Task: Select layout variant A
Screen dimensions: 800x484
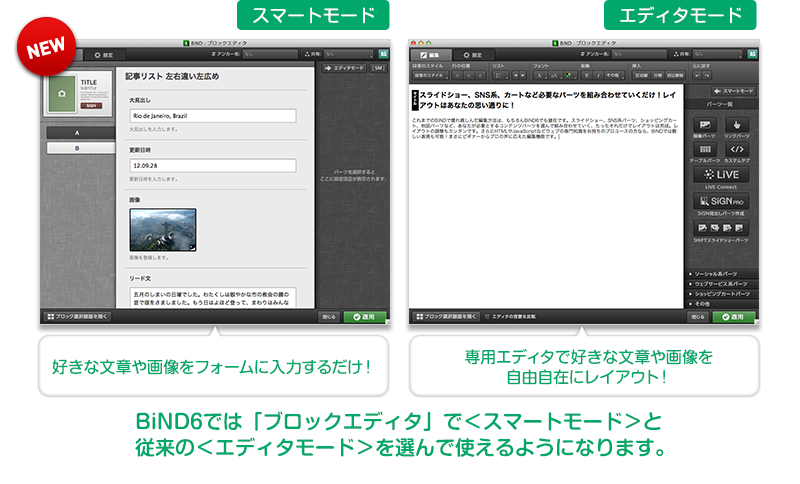Action: coord(81,133)
